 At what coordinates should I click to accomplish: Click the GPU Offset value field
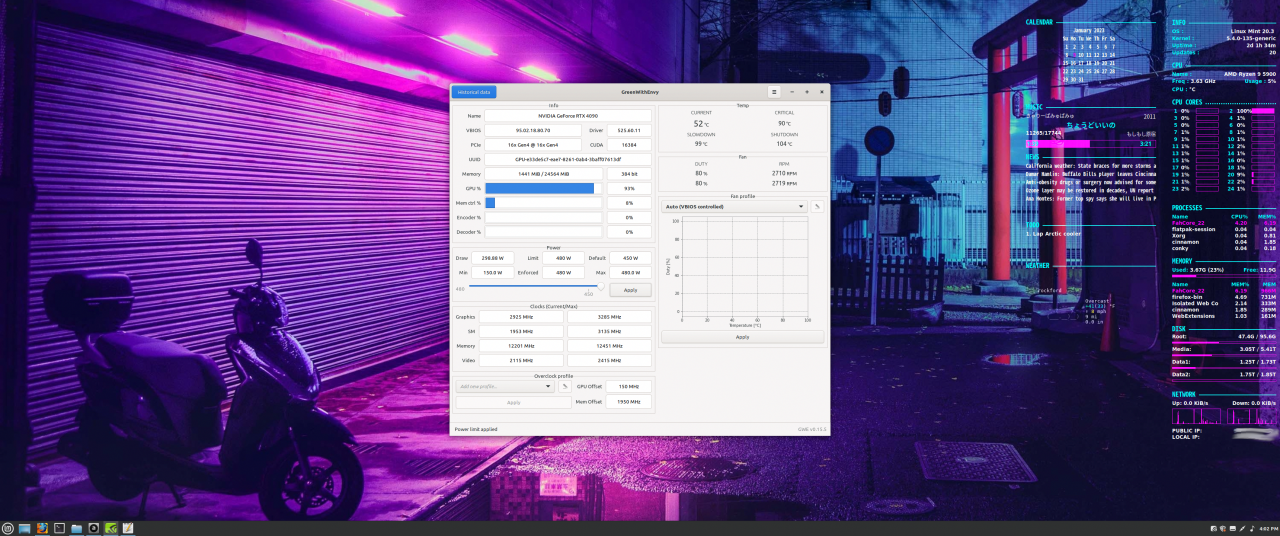pos(628,386)
